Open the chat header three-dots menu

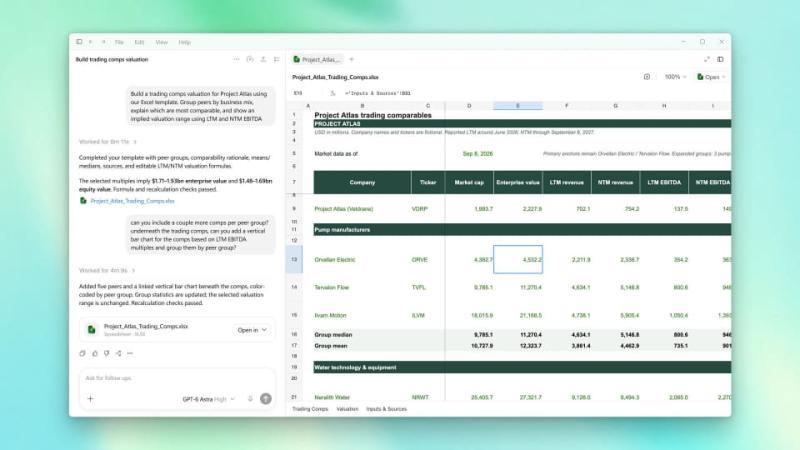pos(236,59)
